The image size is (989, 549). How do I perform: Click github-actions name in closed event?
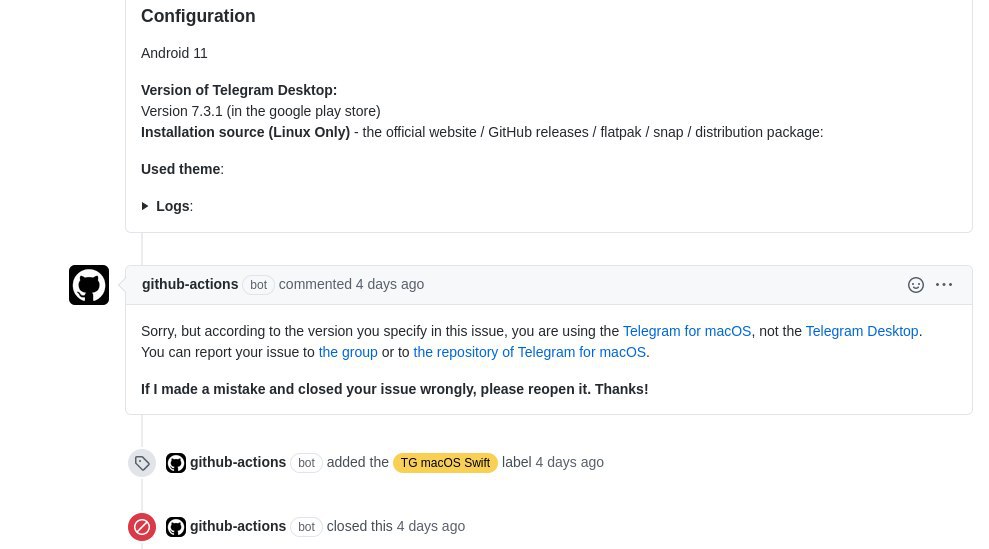tap(238, 526)
